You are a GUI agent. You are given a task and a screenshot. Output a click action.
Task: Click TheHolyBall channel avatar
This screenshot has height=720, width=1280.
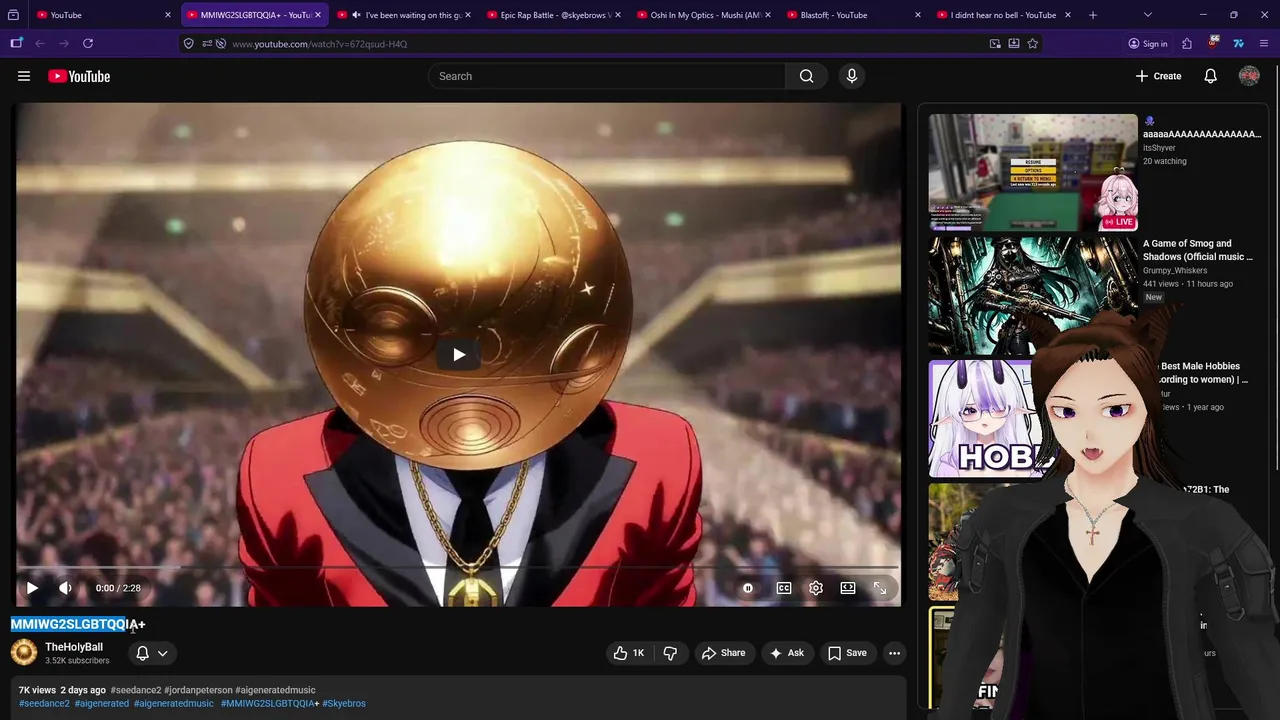click(24, 653)
